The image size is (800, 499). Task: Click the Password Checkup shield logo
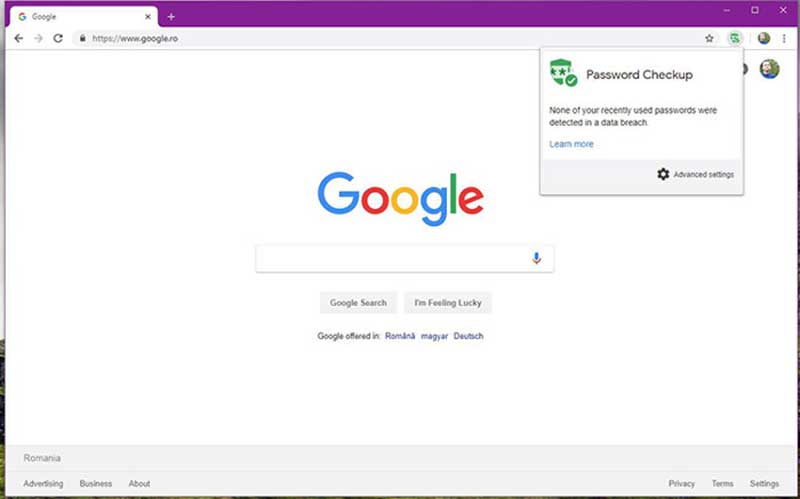(x=563, y=73)
